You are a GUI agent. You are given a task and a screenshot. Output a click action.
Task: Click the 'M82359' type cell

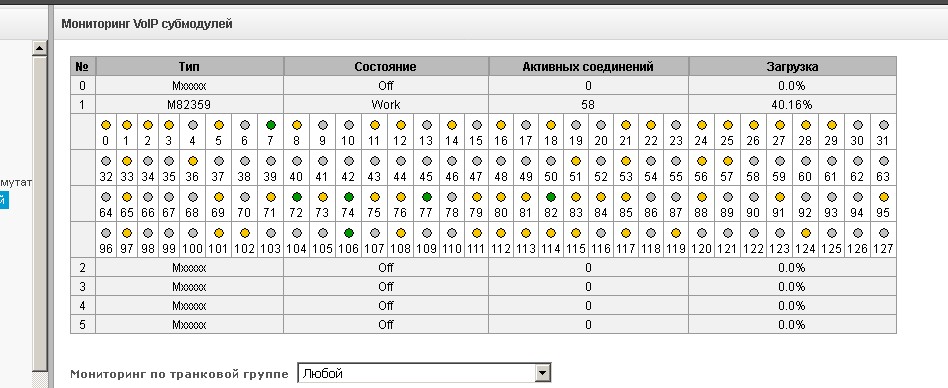pyautogui.click(x=189, y=105)
